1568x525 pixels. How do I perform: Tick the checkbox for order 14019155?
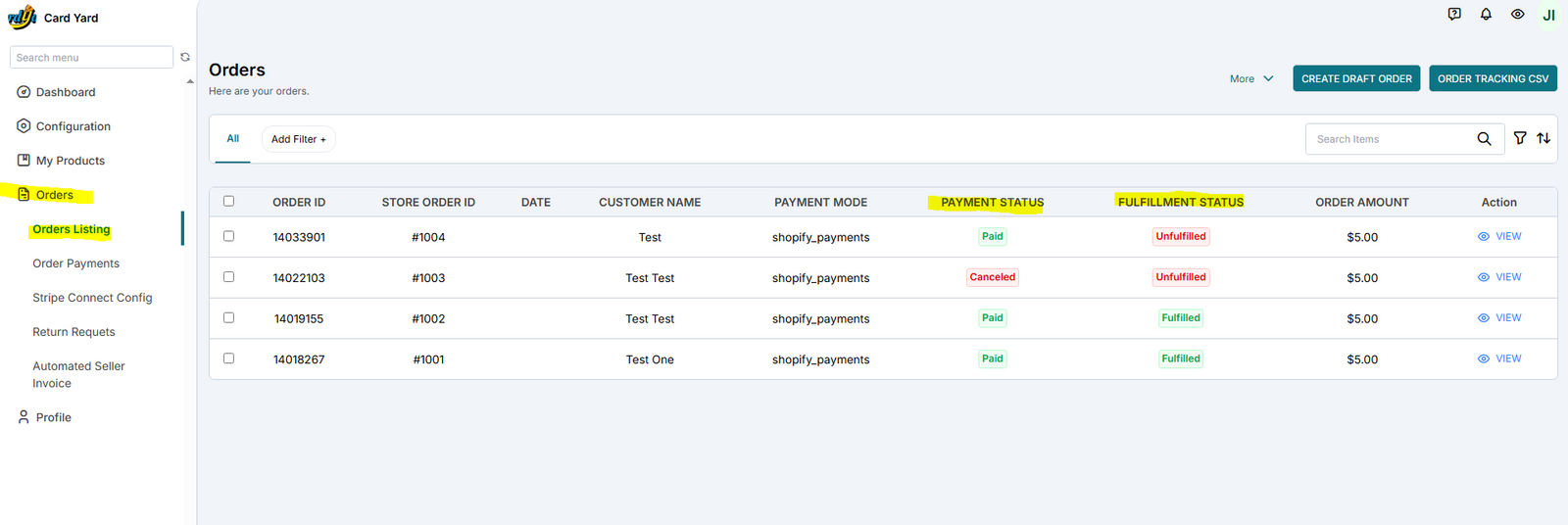pos(228,317)
